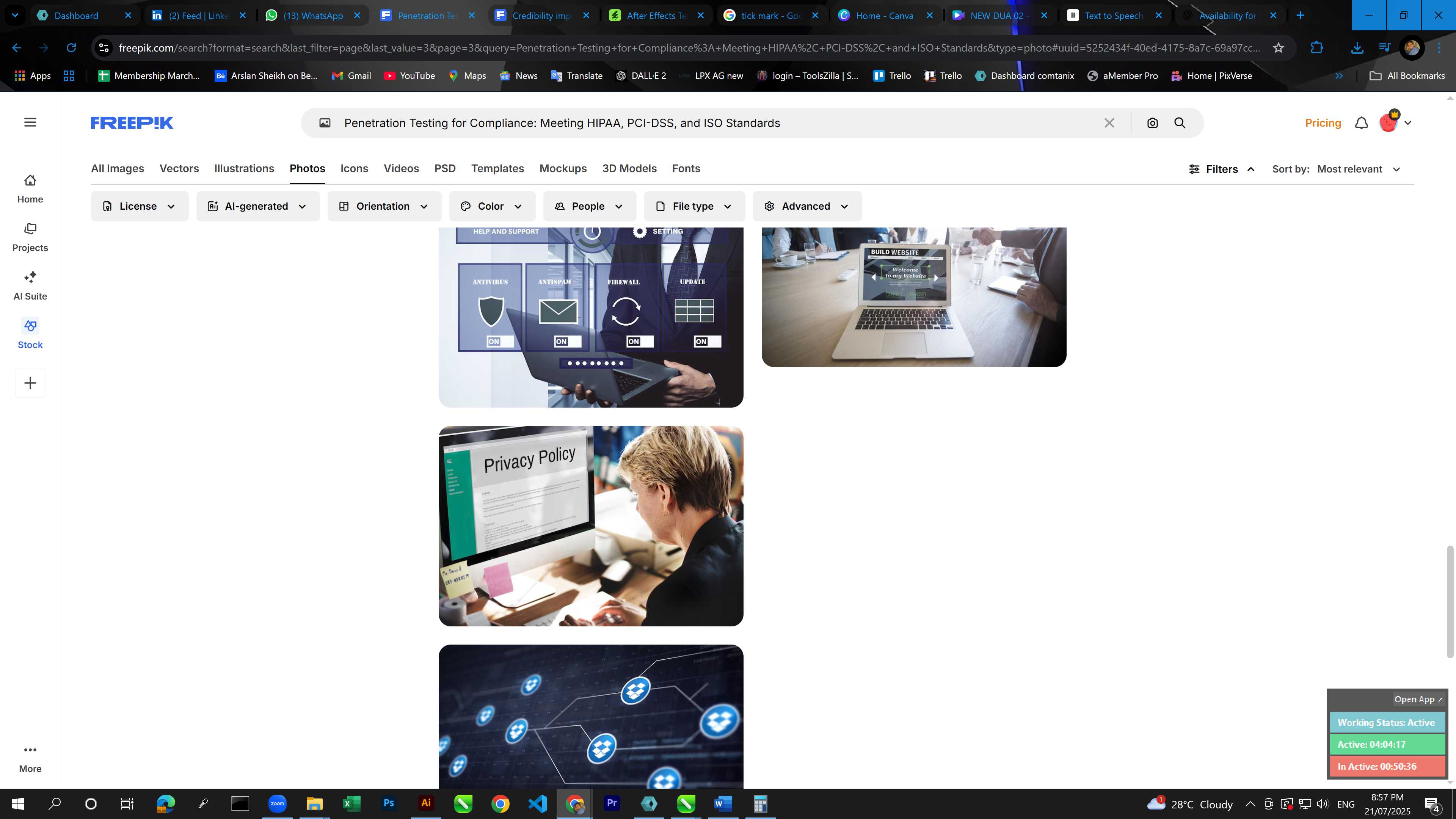Open the Dropbox network image thumbnail

[591, 716]
